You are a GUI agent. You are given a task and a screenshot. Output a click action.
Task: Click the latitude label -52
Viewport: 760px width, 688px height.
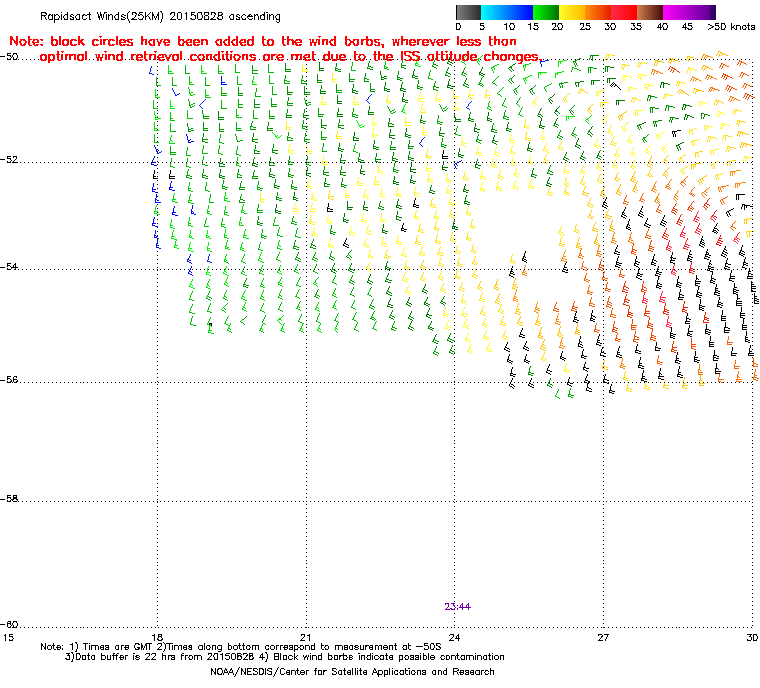click(x=9, y=160)
